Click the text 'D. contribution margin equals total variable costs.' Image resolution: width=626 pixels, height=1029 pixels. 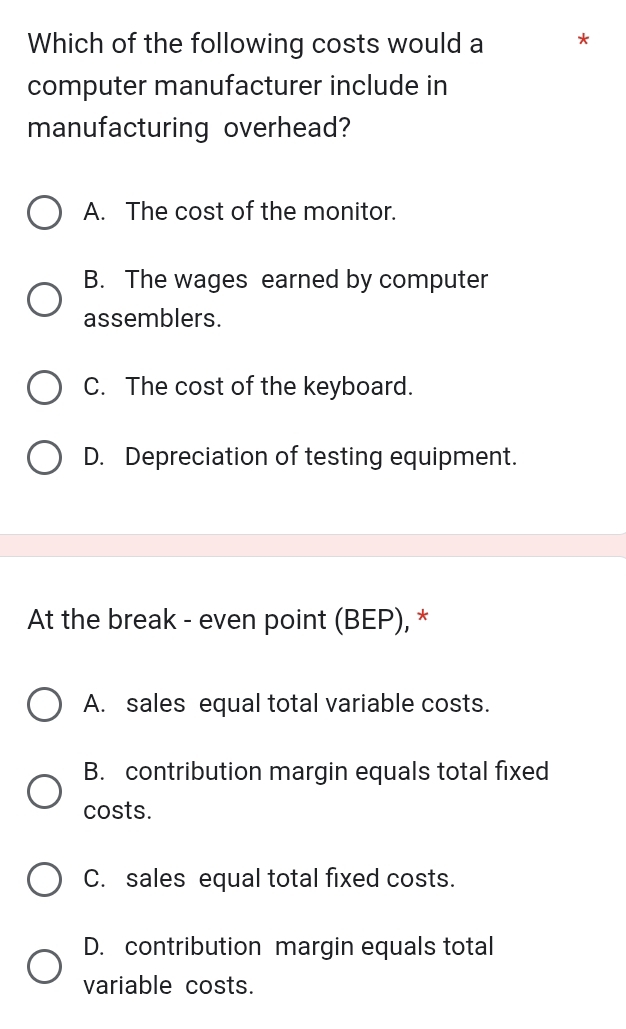(288, 966)
